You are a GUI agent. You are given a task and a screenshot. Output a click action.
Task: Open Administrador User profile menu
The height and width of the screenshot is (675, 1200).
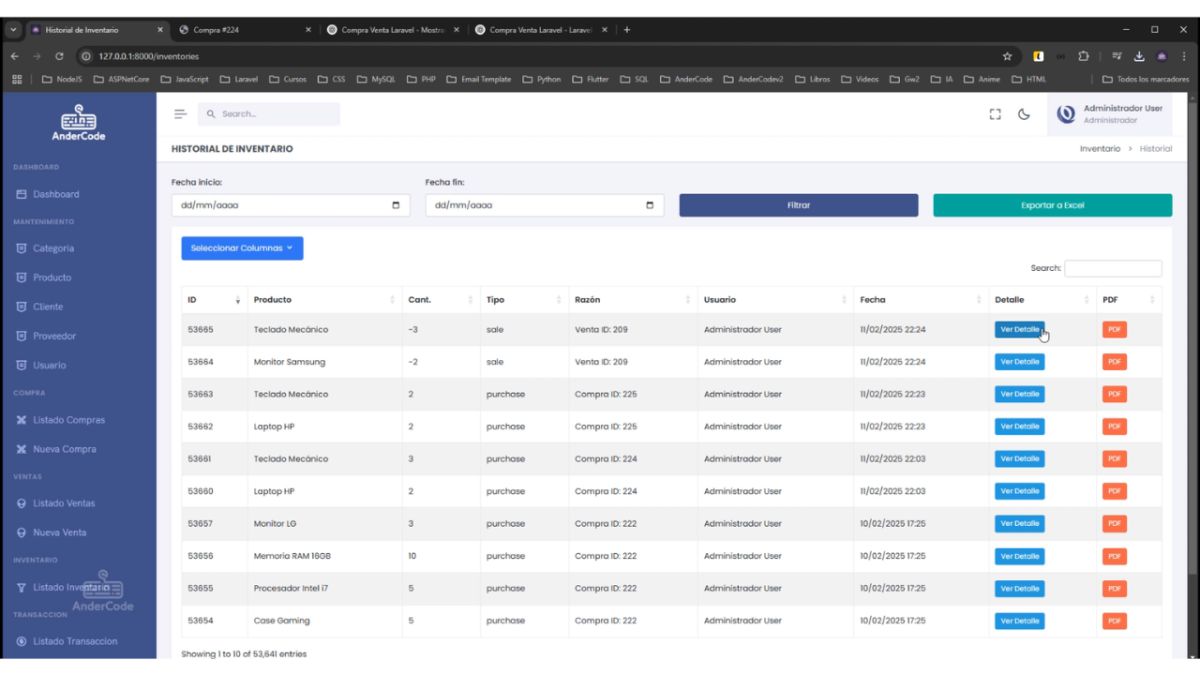point(1110,114)
